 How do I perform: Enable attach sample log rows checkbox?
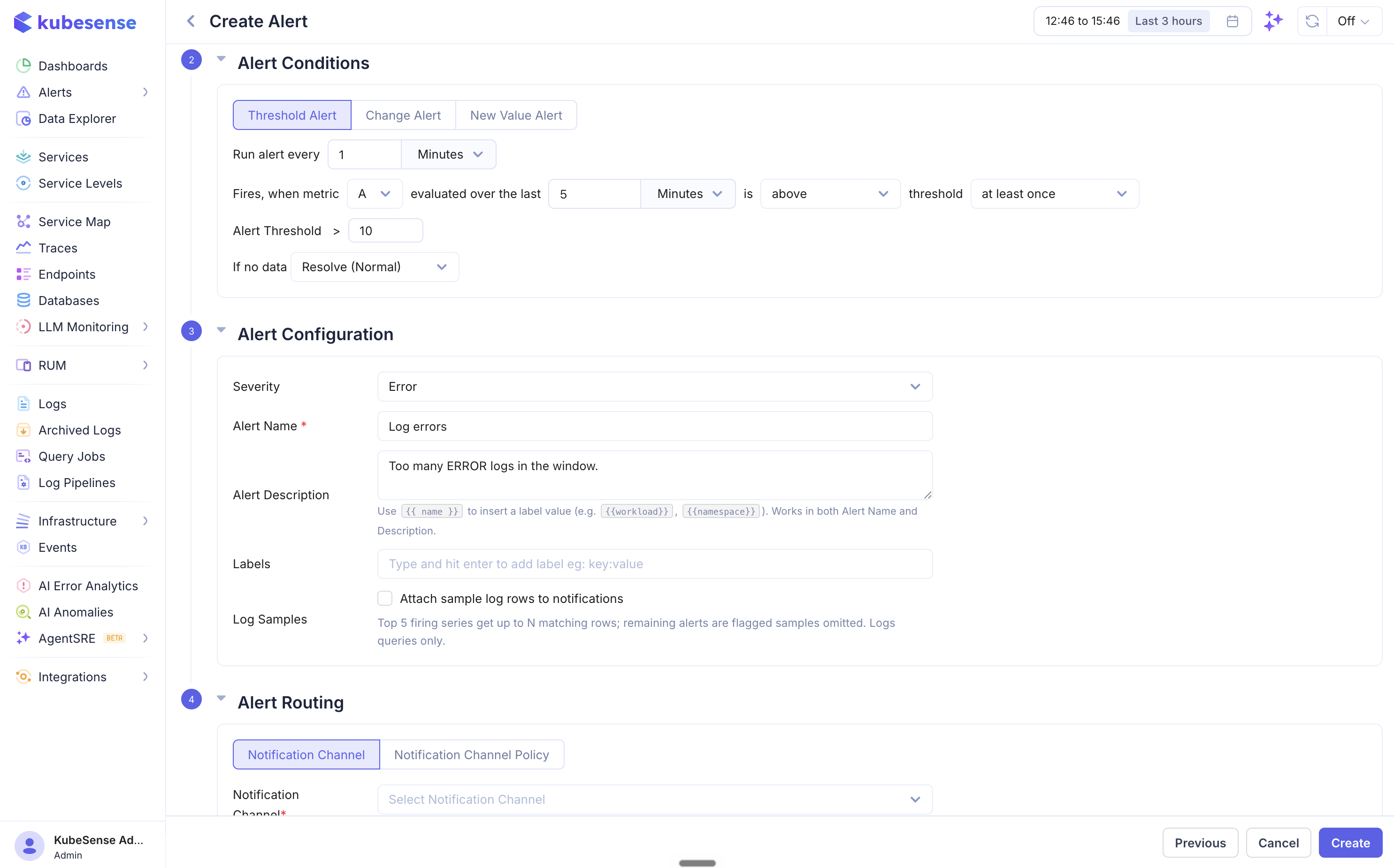click(385, 598)
